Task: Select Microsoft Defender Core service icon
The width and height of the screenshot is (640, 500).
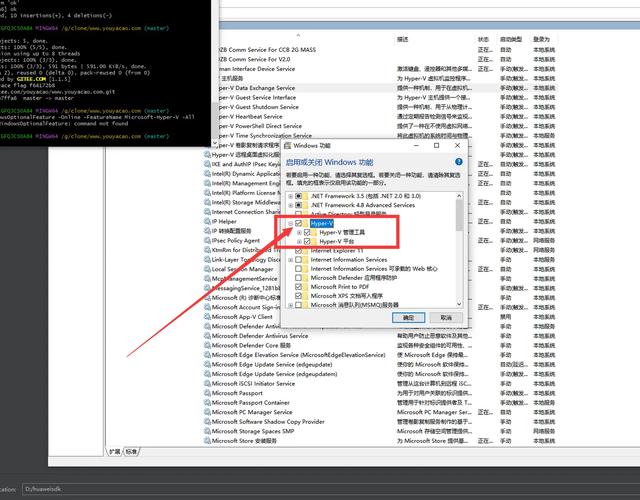Action: pos(207,345)
